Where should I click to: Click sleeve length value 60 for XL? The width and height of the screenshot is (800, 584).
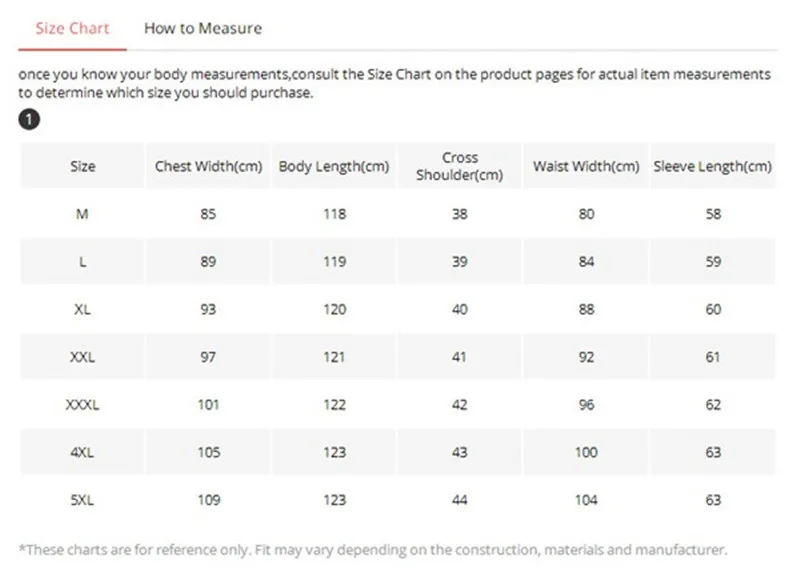[x=713, y=310]
